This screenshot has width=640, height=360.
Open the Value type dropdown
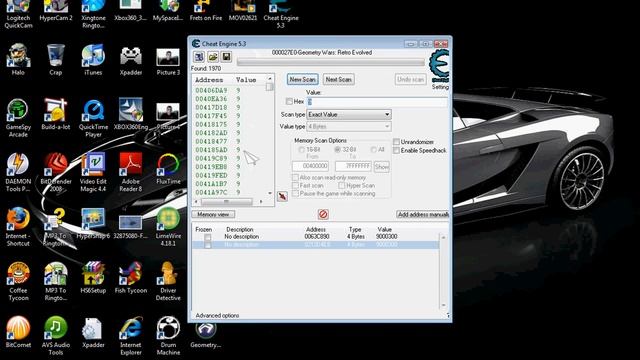point(349,127)
